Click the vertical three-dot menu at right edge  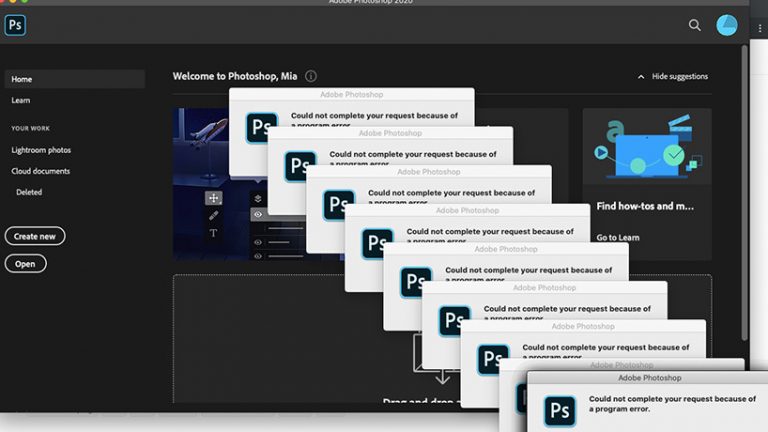pyautogui.click(x=760, y=29)
